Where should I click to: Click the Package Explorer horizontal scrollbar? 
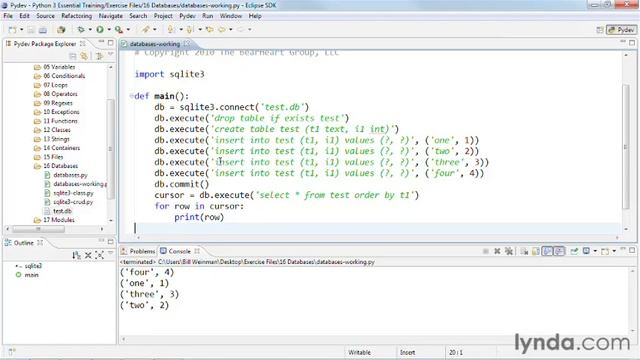pos(38,229)
